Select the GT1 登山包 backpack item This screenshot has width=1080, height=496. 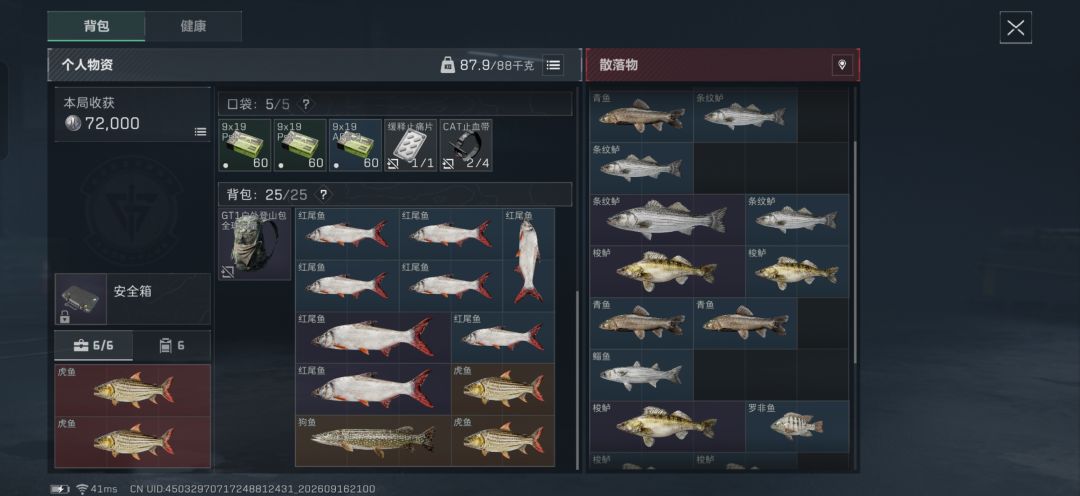tap(255, 244)
